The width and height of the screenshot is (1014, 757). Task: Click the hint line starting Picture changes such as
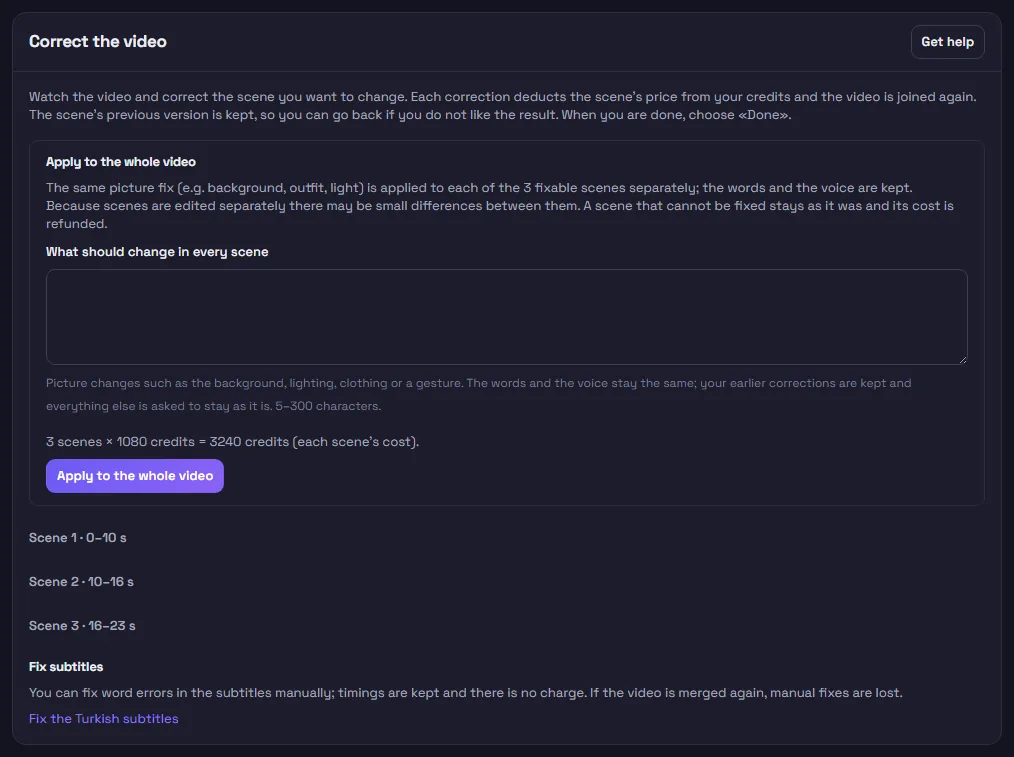(479, 383)
